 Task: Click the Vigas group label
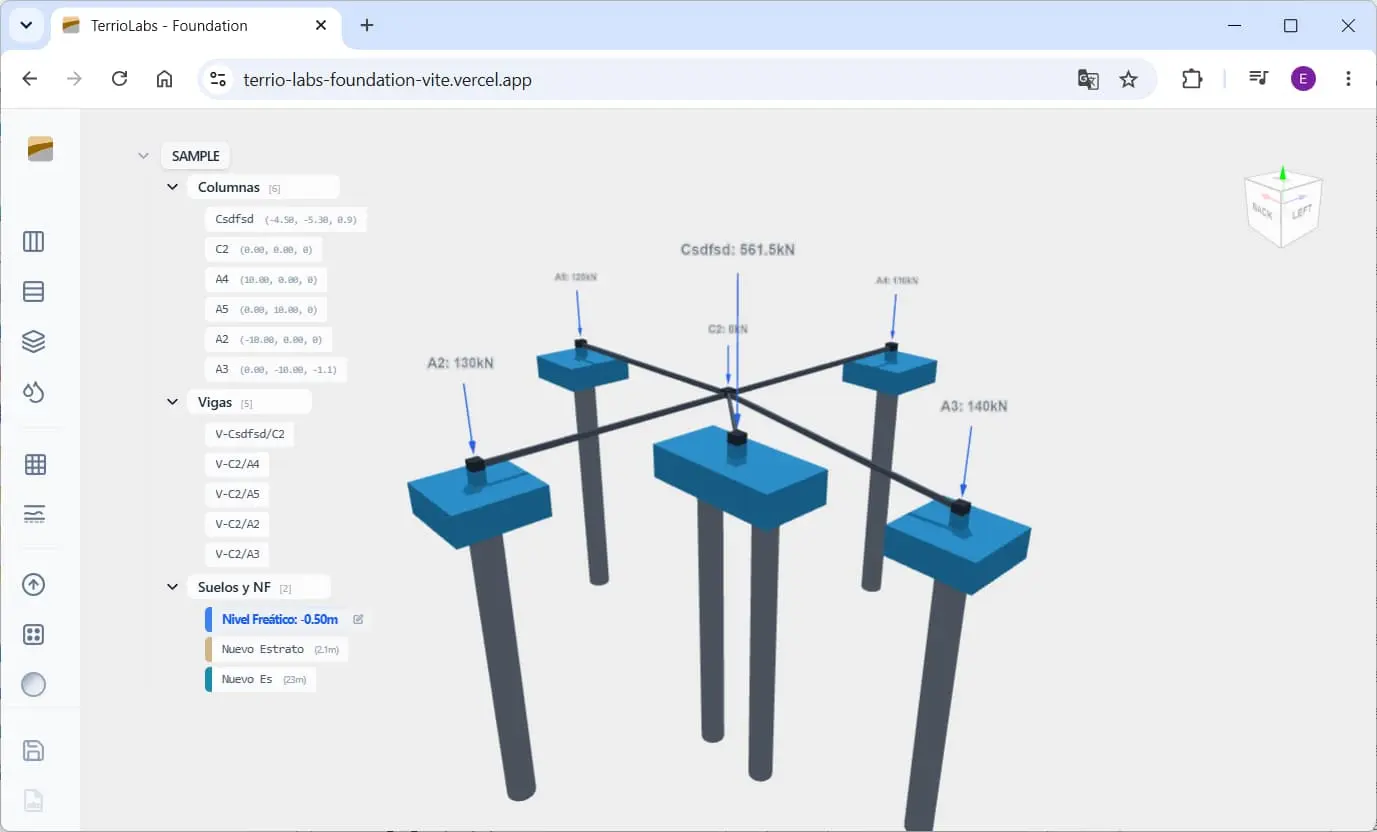215,402
